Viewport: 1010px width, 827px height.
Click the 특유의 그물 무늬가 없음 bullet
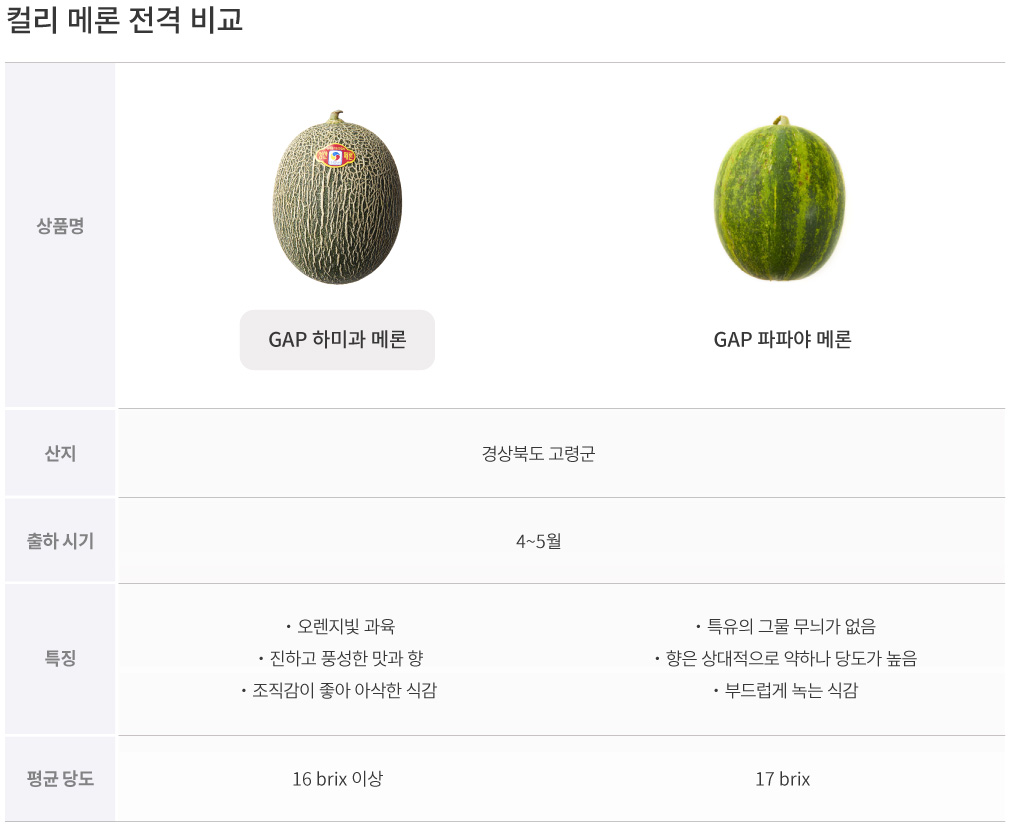785,626
